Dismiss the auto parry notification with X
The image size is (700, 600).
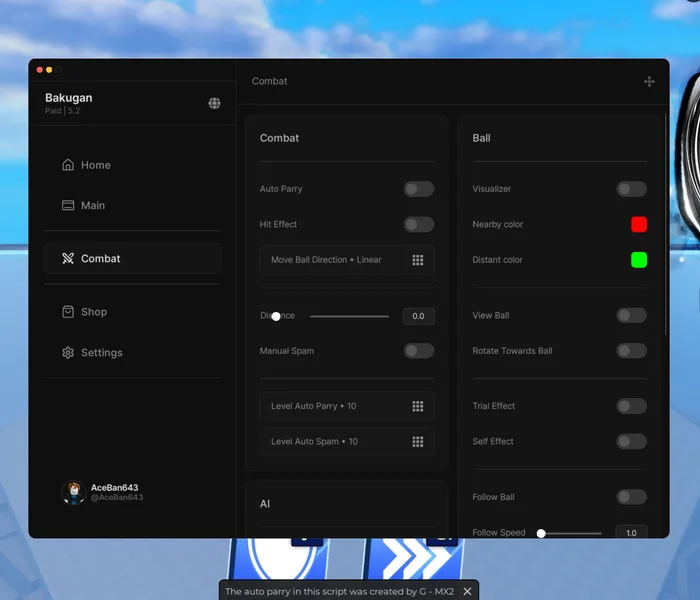pyautogui.click(x=467, y=591)
